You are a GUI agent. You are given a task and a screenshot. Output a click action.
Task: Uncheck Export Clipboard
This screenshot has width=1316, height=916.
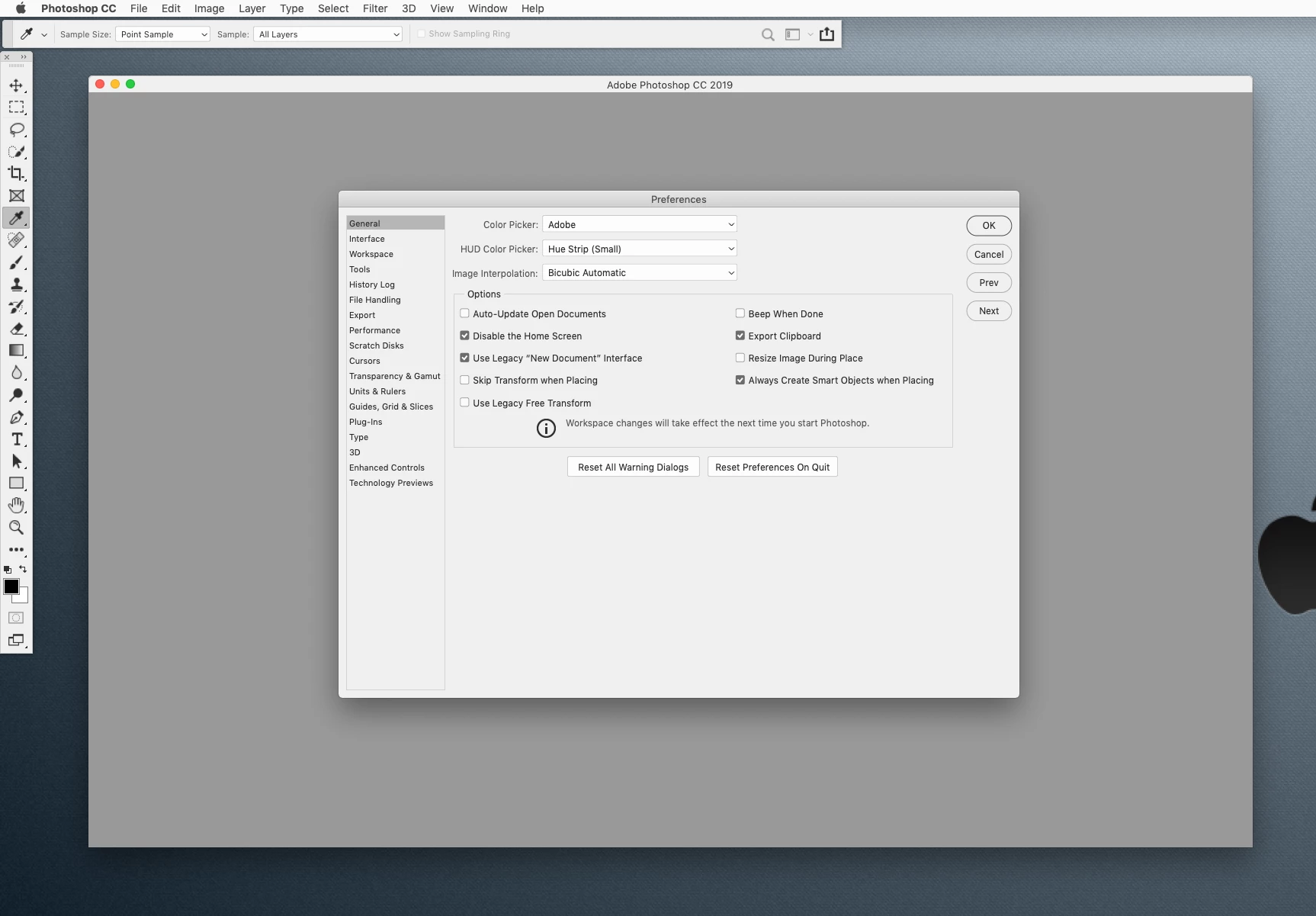[x=740, y=336]
